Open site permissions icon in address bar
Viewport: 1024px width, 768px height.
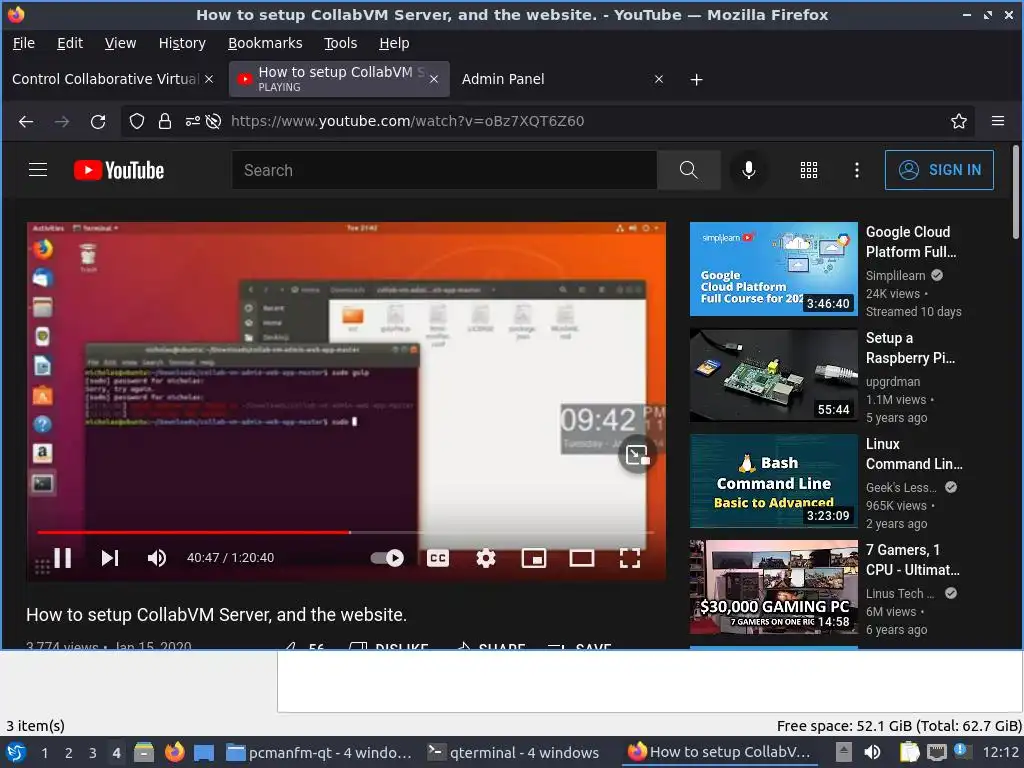click(193, 121)
